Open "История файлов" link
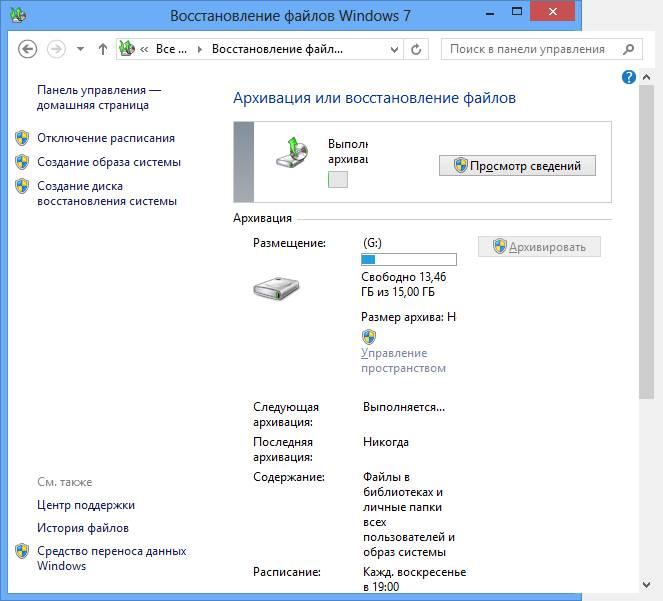This screenshot has height=601, width=663. click(83, 528)
